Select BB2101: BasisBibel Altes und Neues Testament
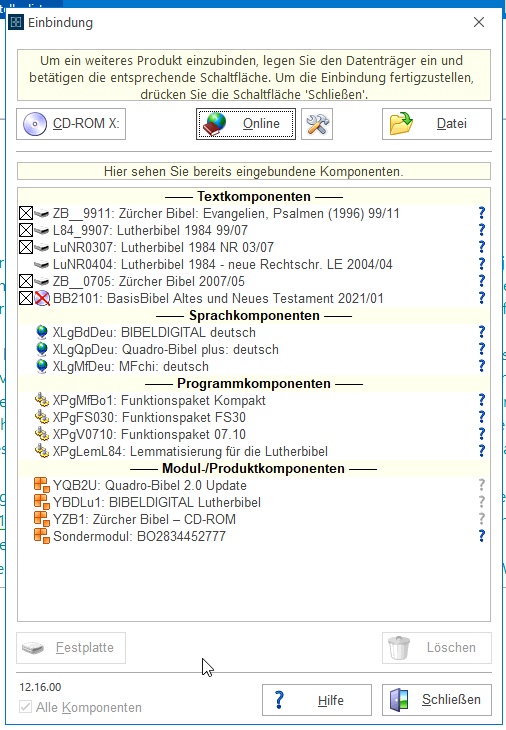The height and width of the screenshot is (730, 506). [218, 298]
